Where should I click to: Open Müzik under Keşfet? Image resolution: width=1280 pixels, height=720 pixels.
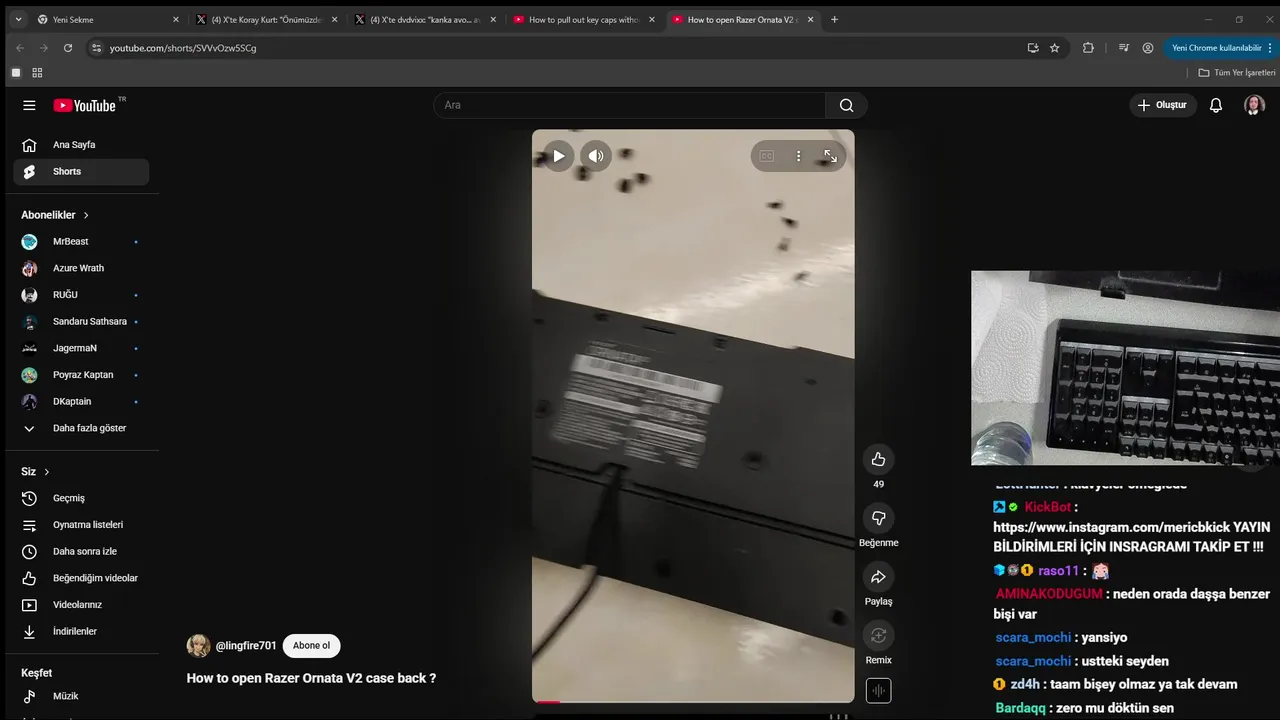click(81, 696)
